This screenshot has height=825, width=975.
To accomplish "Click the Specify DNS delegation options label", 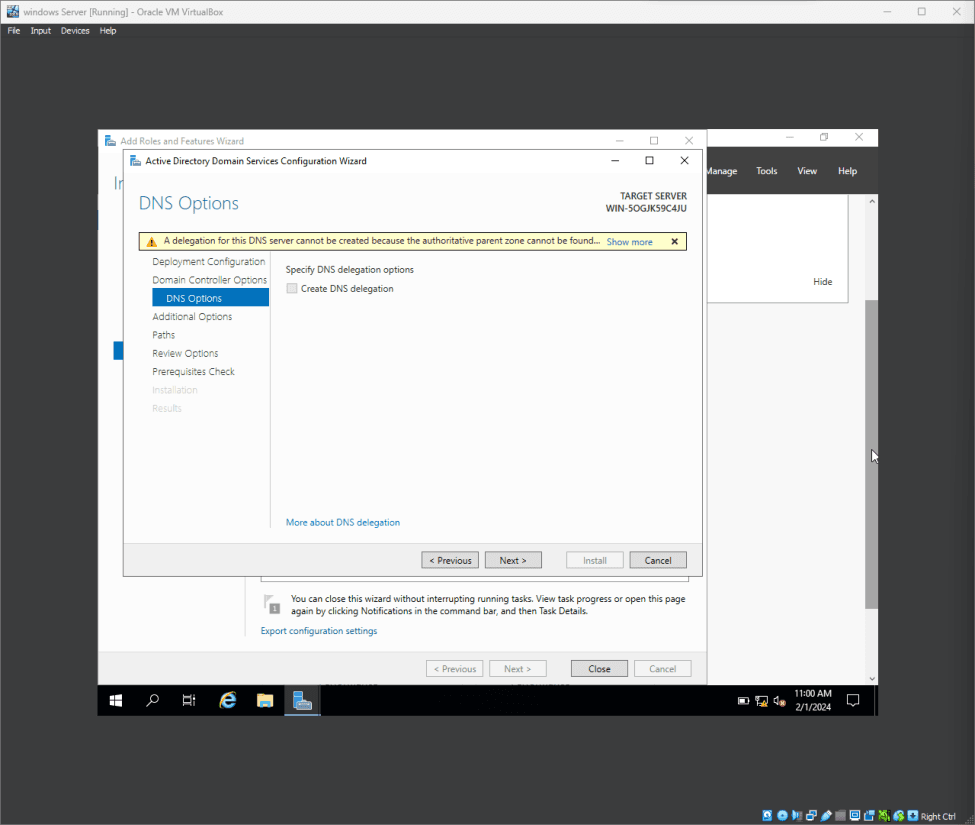I will (x=349, y=270).
